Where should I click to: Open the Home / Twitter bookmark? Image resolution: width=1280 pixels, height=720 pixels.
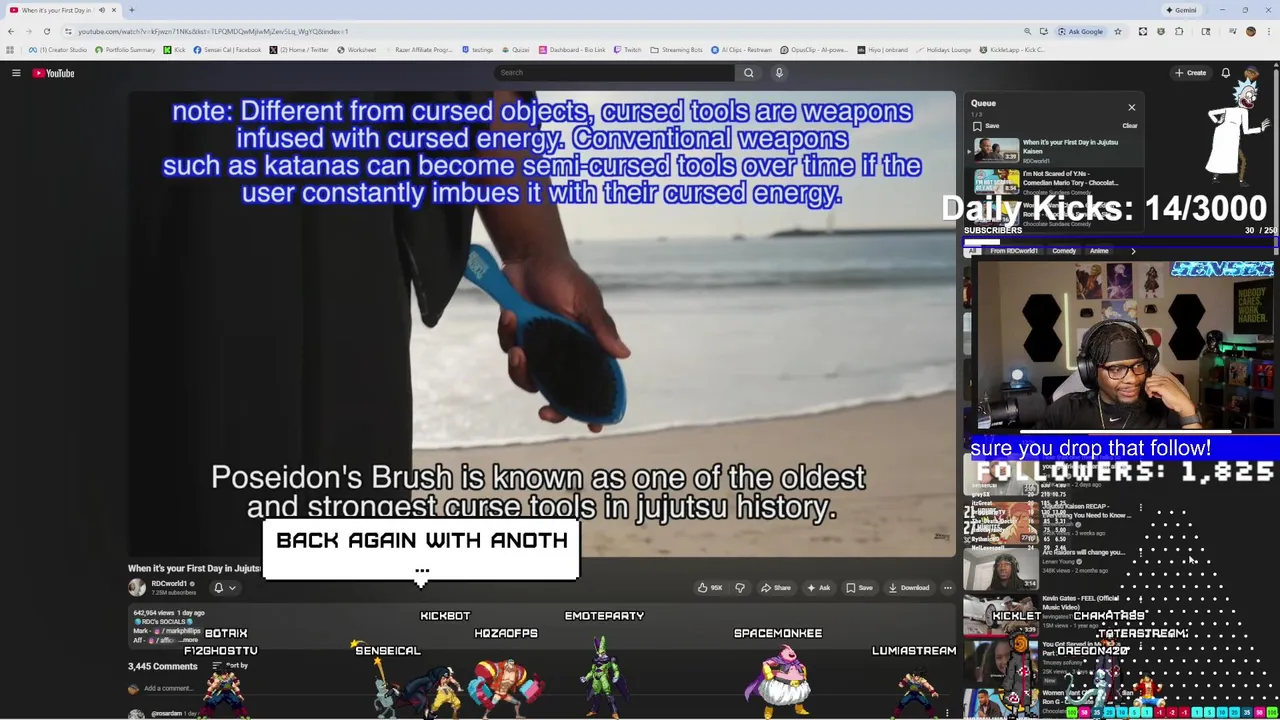pyautogui.click(x=299, y=50)
